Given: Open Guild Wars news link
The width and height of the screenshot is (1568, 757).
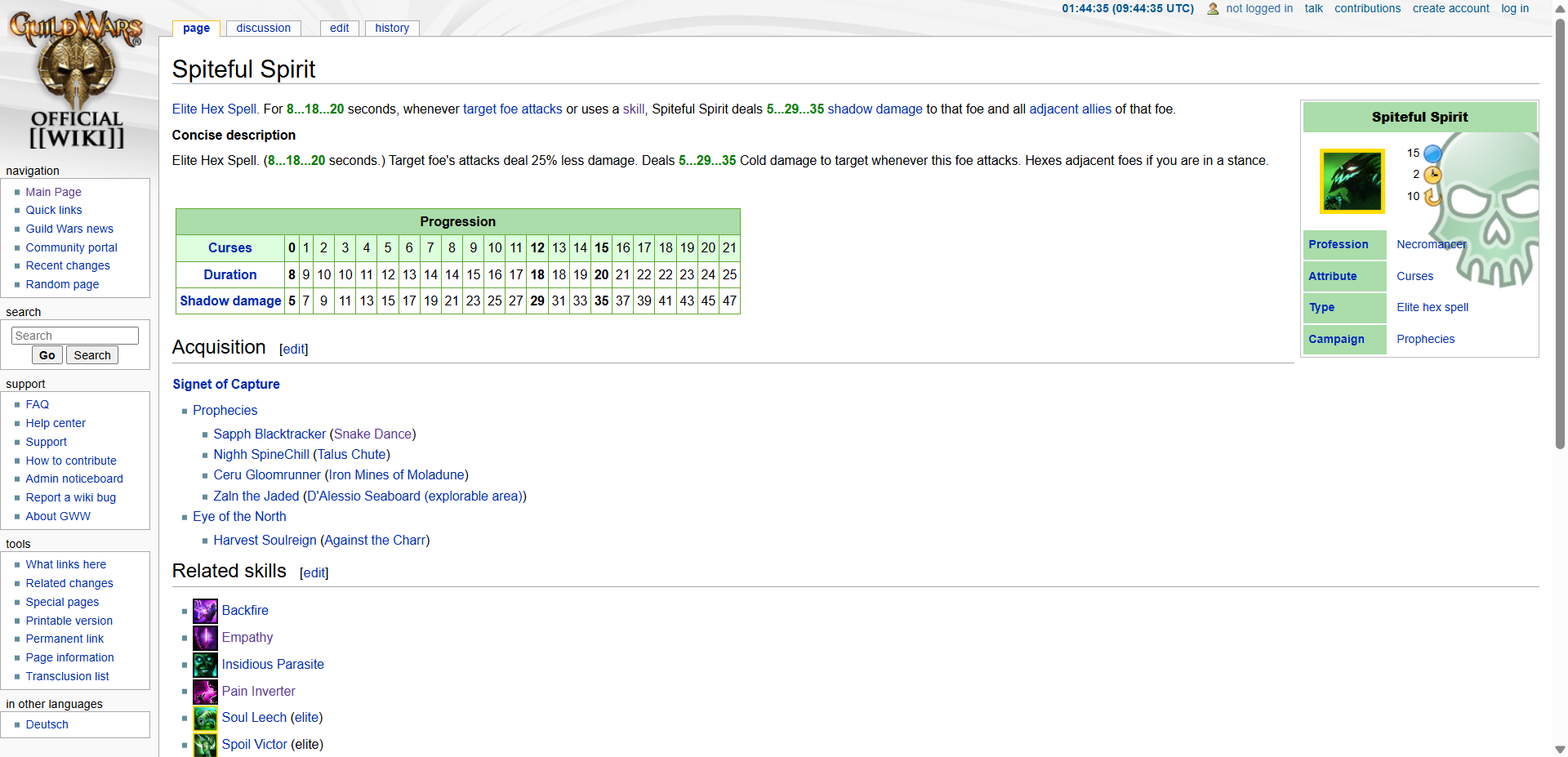Looking at the screenshot, I should tap(69, 229).
